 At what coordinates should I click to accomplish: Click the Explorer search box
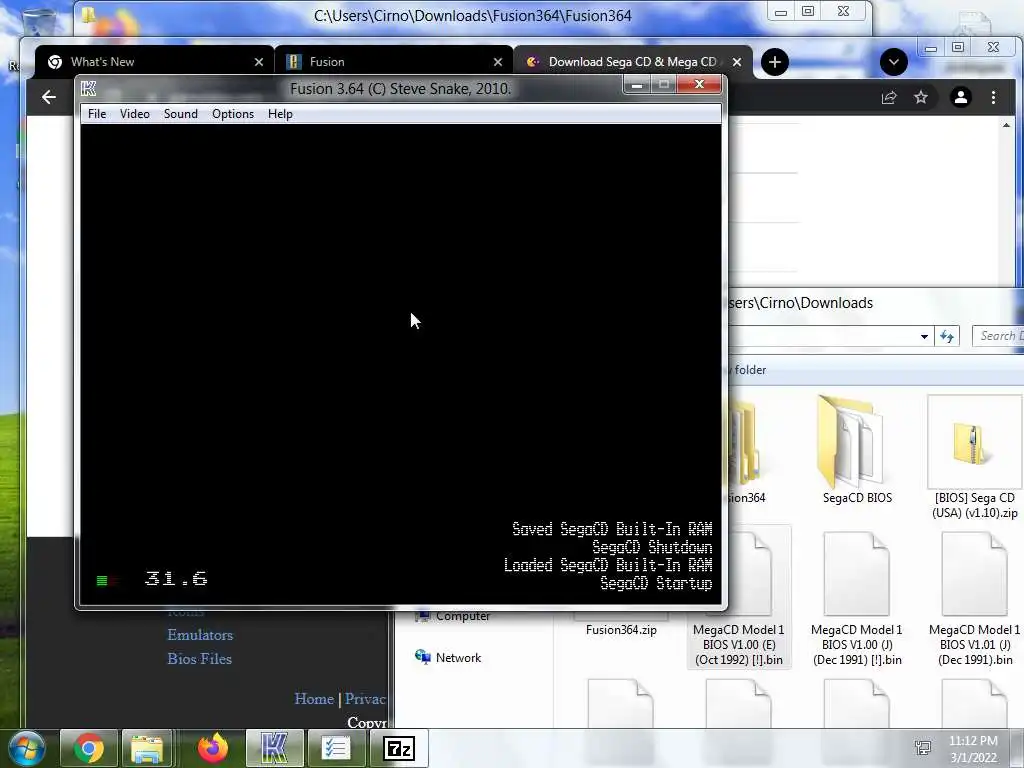(x=998, y=336)
